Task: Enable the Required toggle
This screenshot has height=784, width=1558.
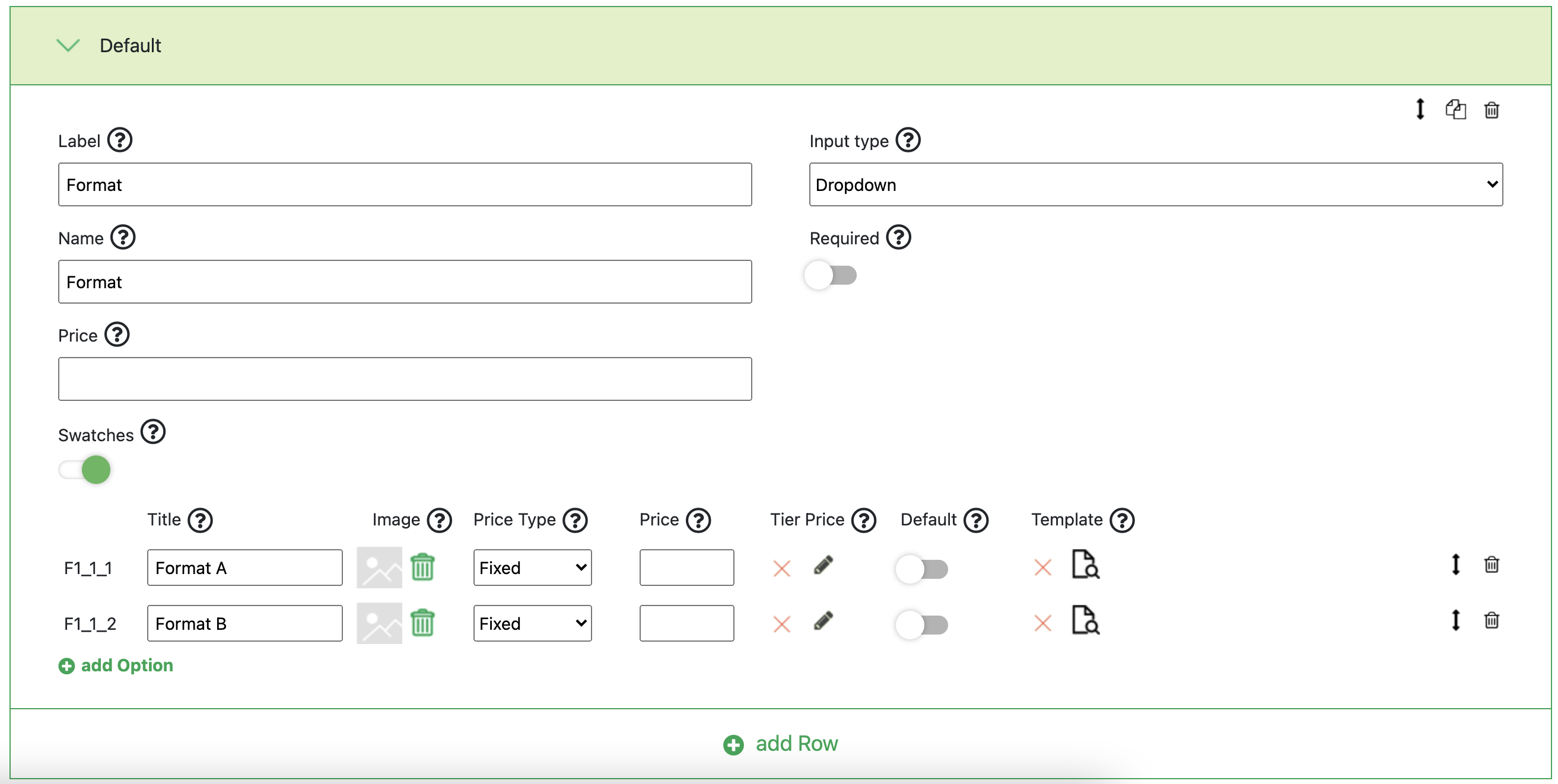Action: [x=831, y=276]
